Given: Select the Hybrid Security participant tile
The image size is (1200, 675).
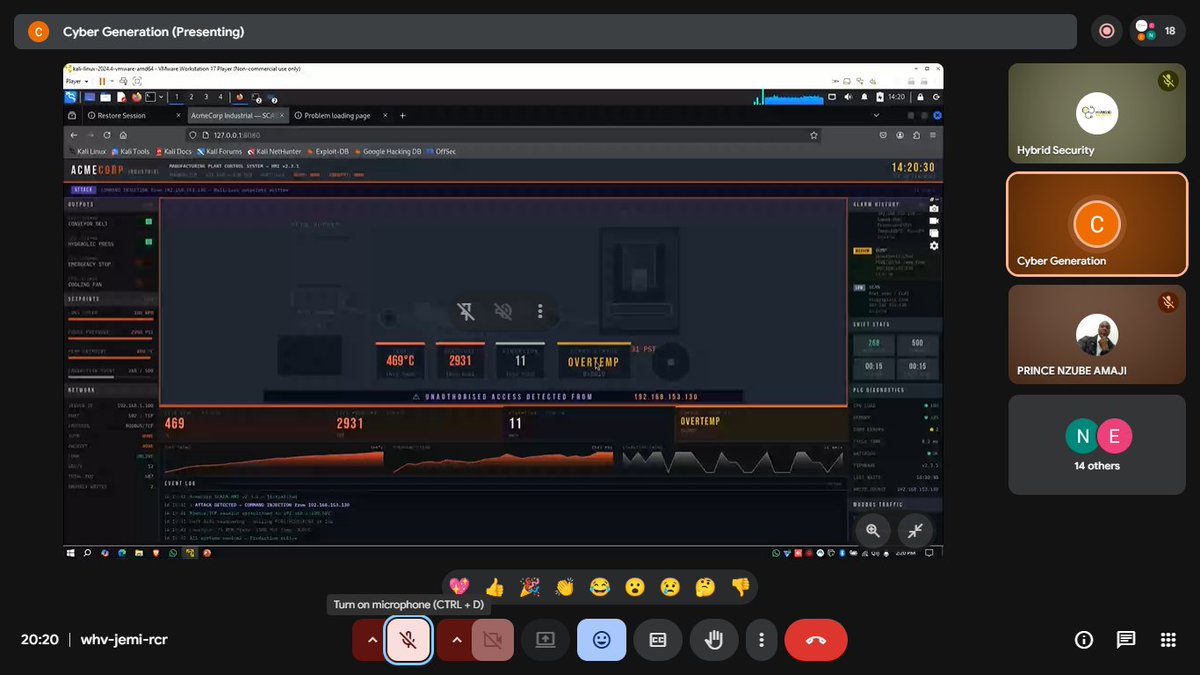Looking at the screenshot, I should 1097,114.
